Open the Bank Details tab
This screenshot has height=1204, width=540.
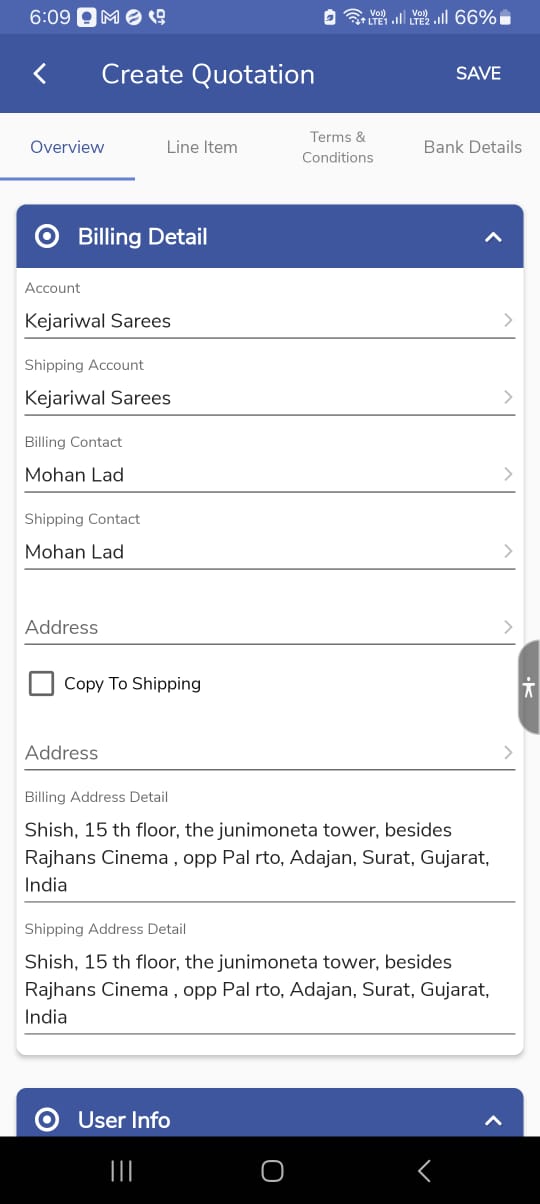click(473, 147)
